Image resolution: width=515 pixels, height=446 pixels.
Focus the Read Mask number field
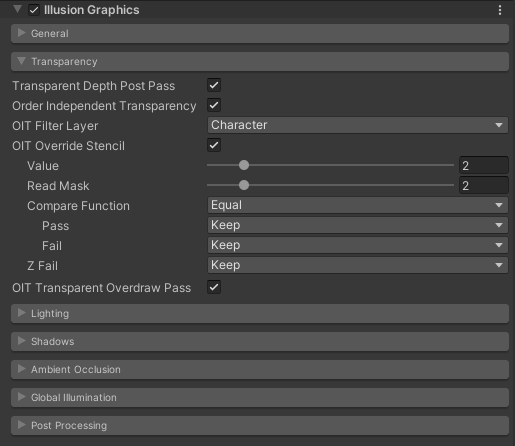[484, 185]
